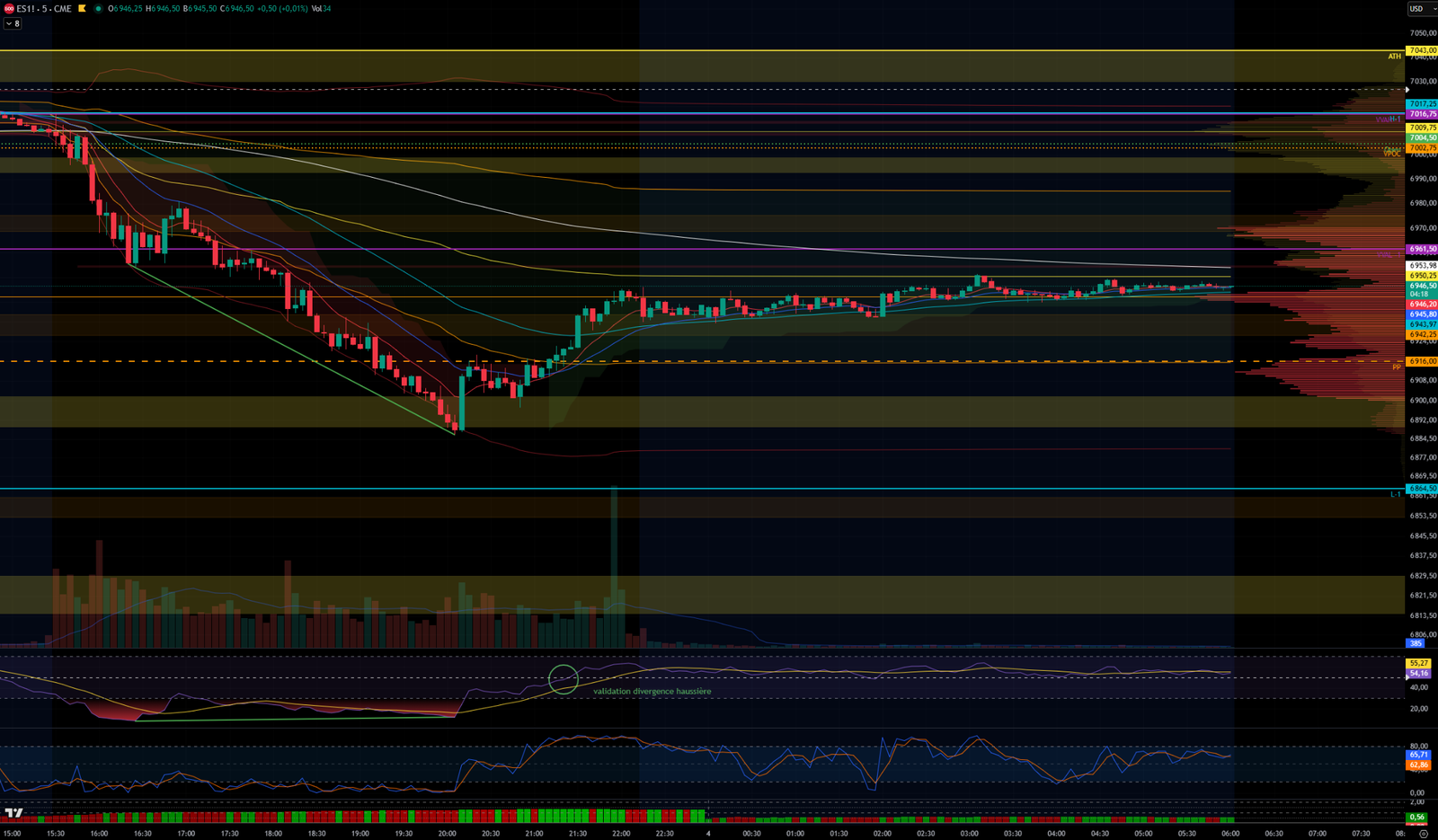Select the 6916,00 orange pivot price label

1422,361
